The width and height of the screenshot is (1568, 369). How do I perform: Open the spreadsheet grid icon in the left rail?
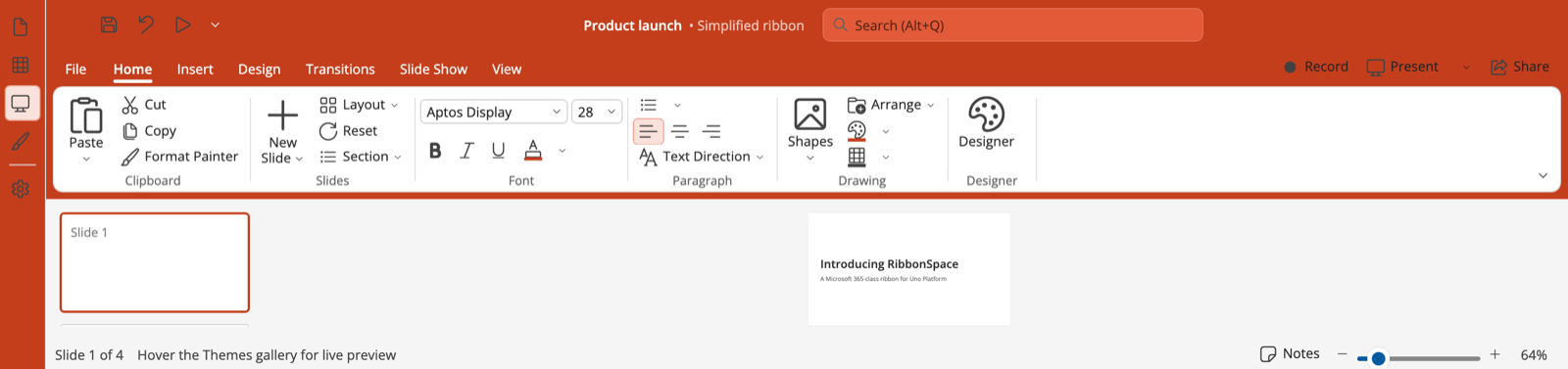tap(21, 65)
